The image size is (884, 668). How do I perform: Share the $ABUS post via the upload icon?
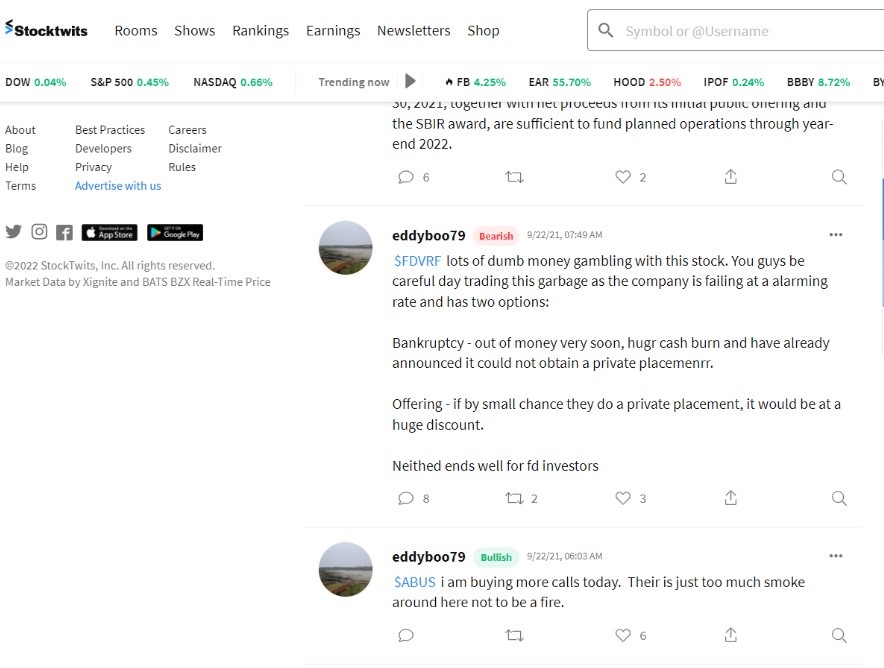731,635
